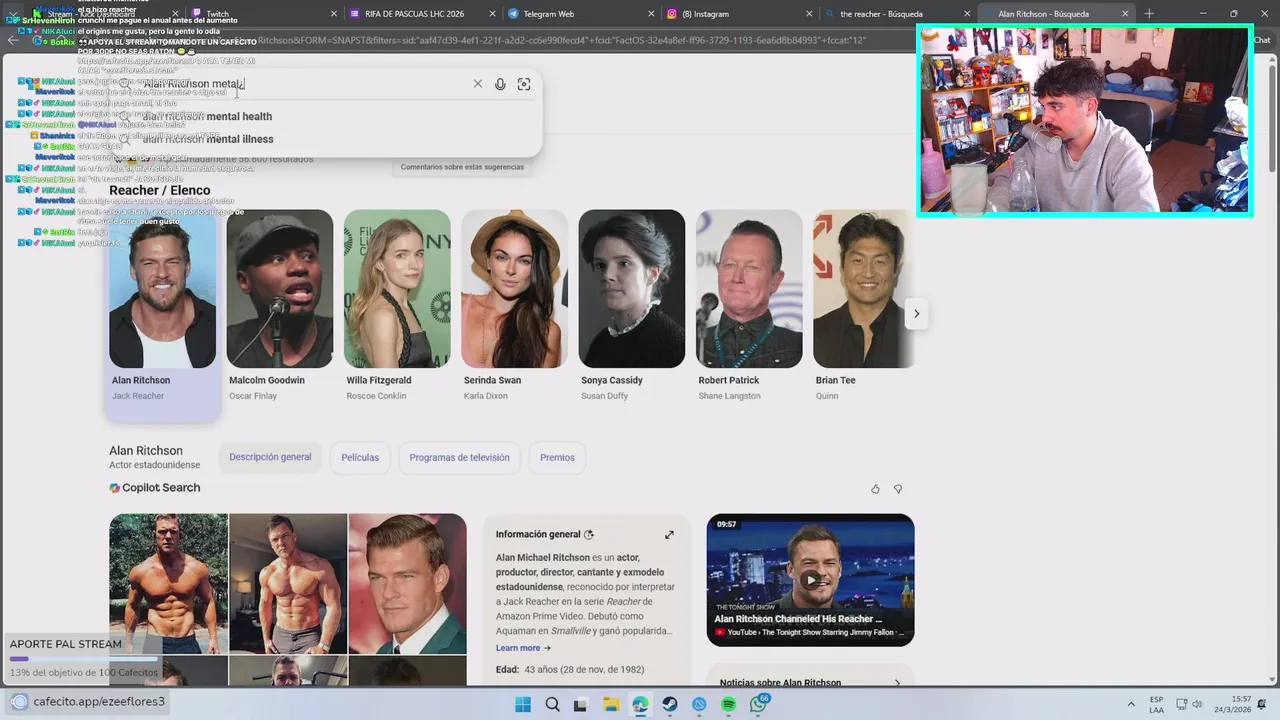Image resolution: width=1280 pixels, height=720 pixels.
Task: Click the Copilot Search logo
Action: [x=155, y=488]
